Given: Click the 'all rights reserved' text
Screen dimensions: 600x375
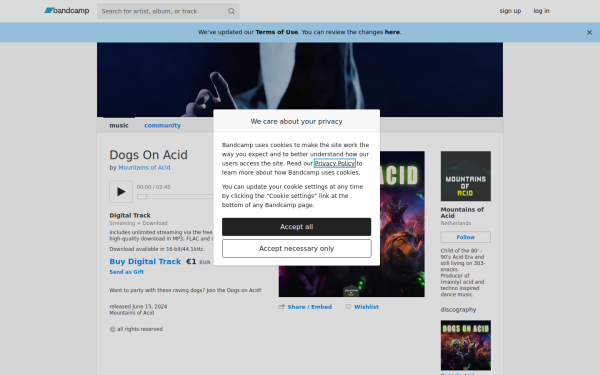Looking at the screenshot, I should [x=136, y=329].
